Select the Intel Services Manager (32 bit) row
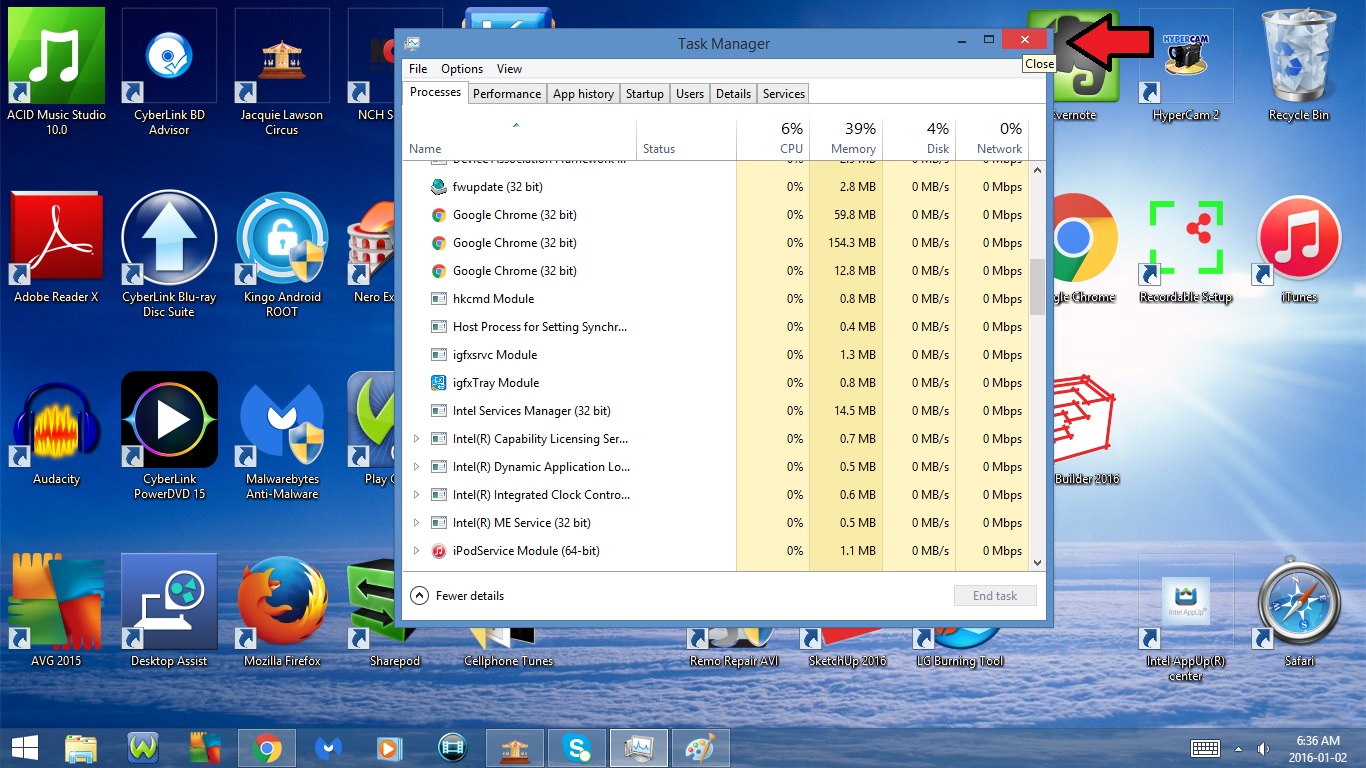This screenshot has width=1366, height=768. click(716, 411)
